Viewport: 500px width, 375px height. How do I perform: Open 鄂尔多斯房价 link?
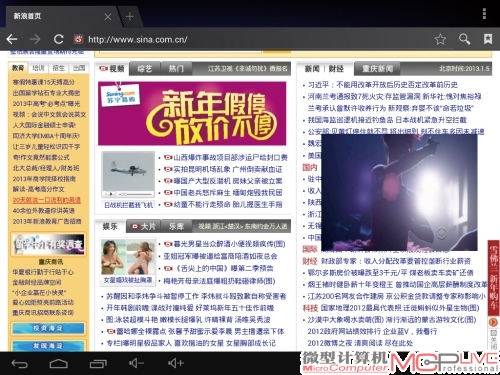coord(391,273)
